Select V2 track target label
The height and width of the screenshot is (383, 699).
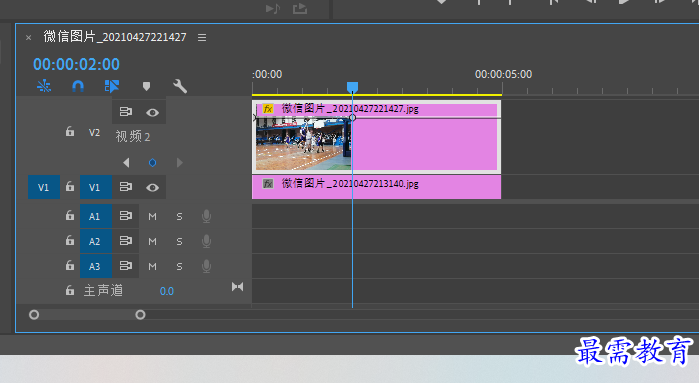[94, 132]
